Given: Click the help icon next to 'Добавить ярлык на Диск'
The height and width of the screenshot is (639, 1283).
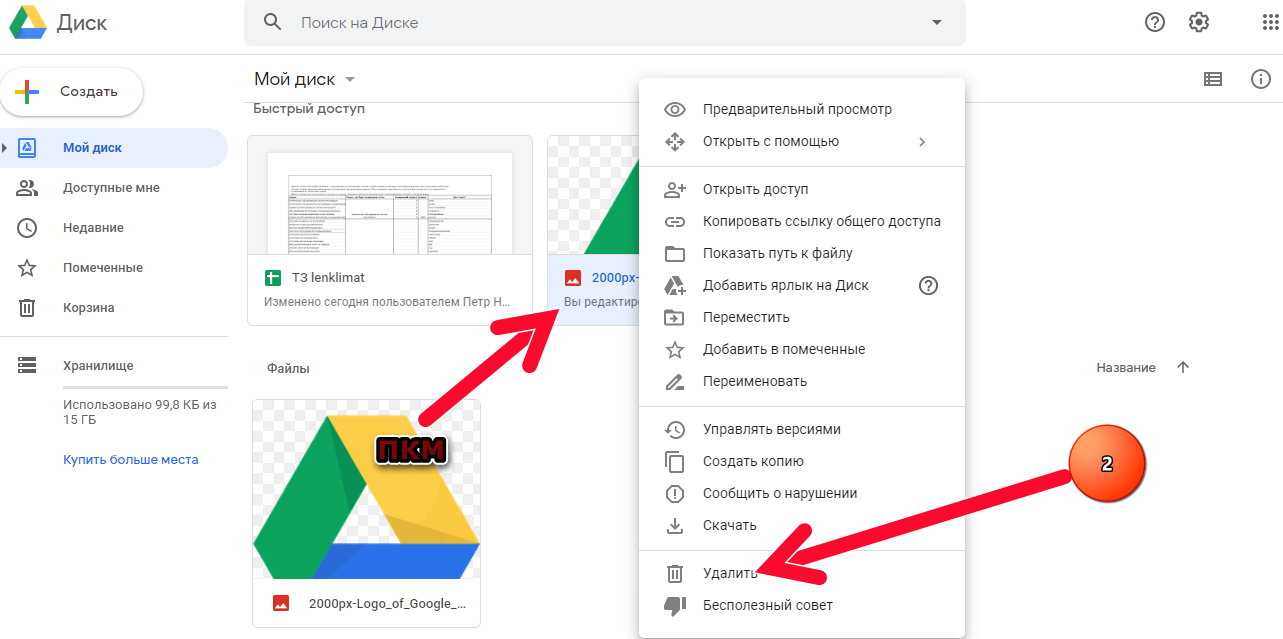Looking at the screenshot, I should 928,285.
